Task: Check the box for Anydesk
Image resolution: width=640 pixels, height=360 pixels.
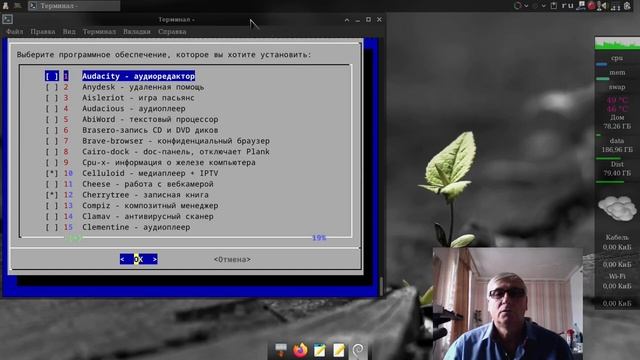Action: [x=52, y=87]
